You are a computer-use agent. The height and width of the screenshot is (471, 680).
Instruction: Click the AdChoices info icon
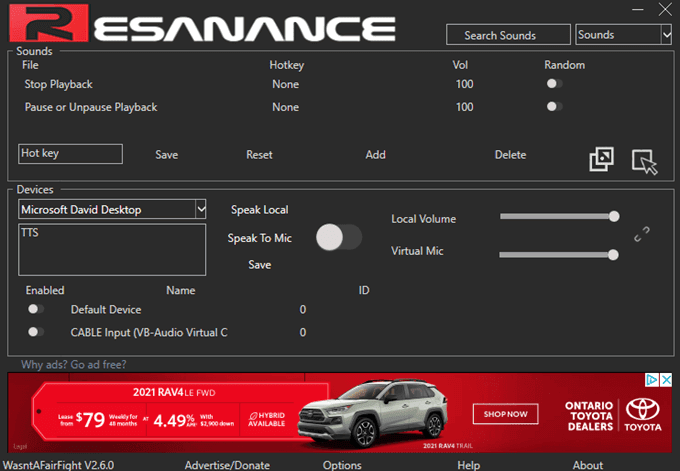pos(651,380)
